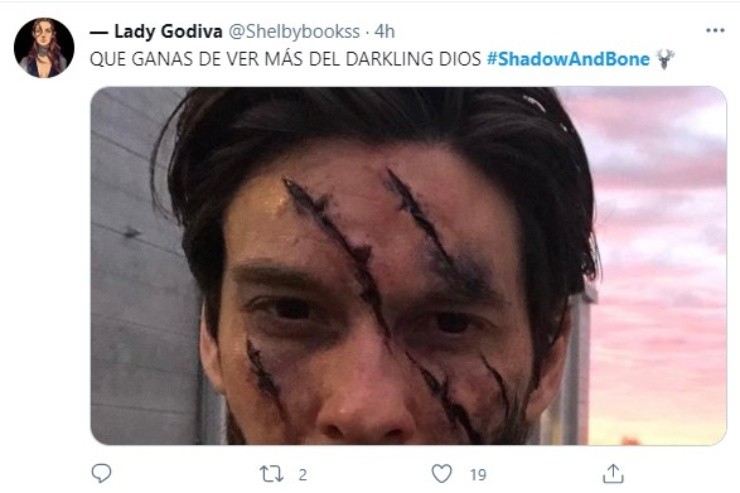
Task: Click the tweet text starting QUE GANAS
Action: tap(200, 59)
